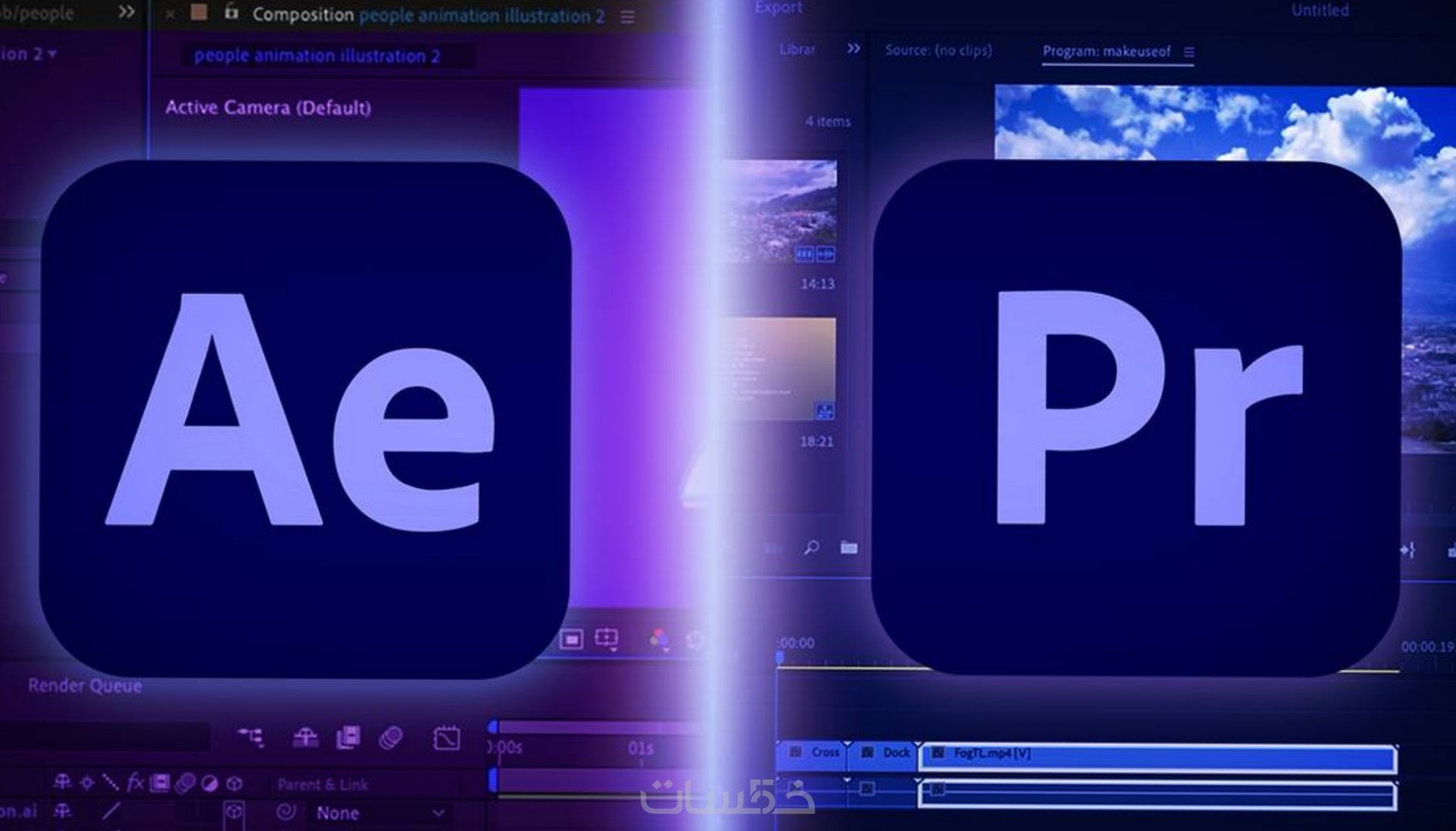Click the blue time navigator start handle in After Effects

[492, 726]
